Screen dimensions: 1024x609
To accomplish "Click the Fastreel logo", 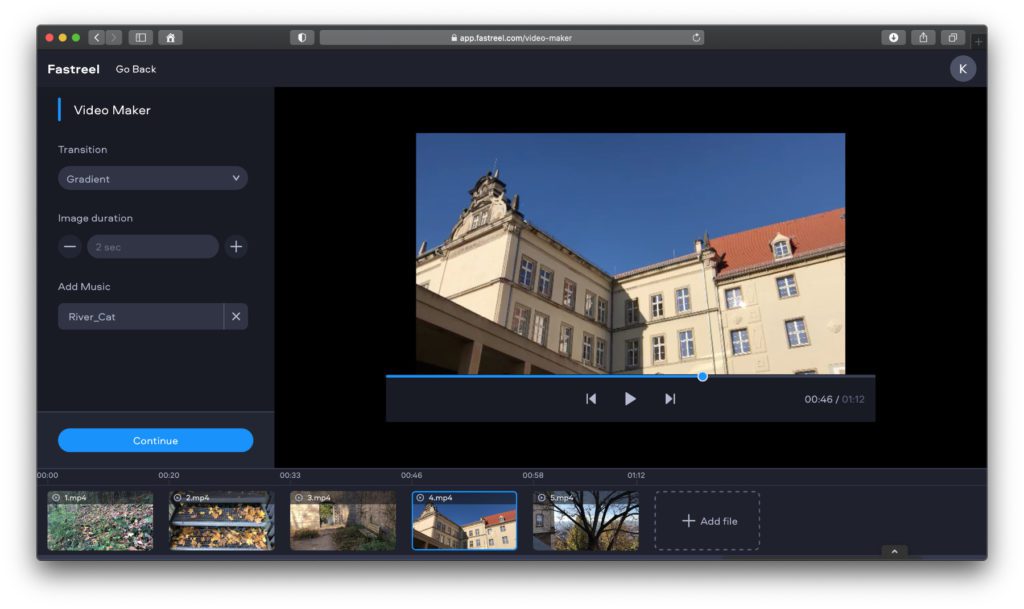I will pos(72,69).
